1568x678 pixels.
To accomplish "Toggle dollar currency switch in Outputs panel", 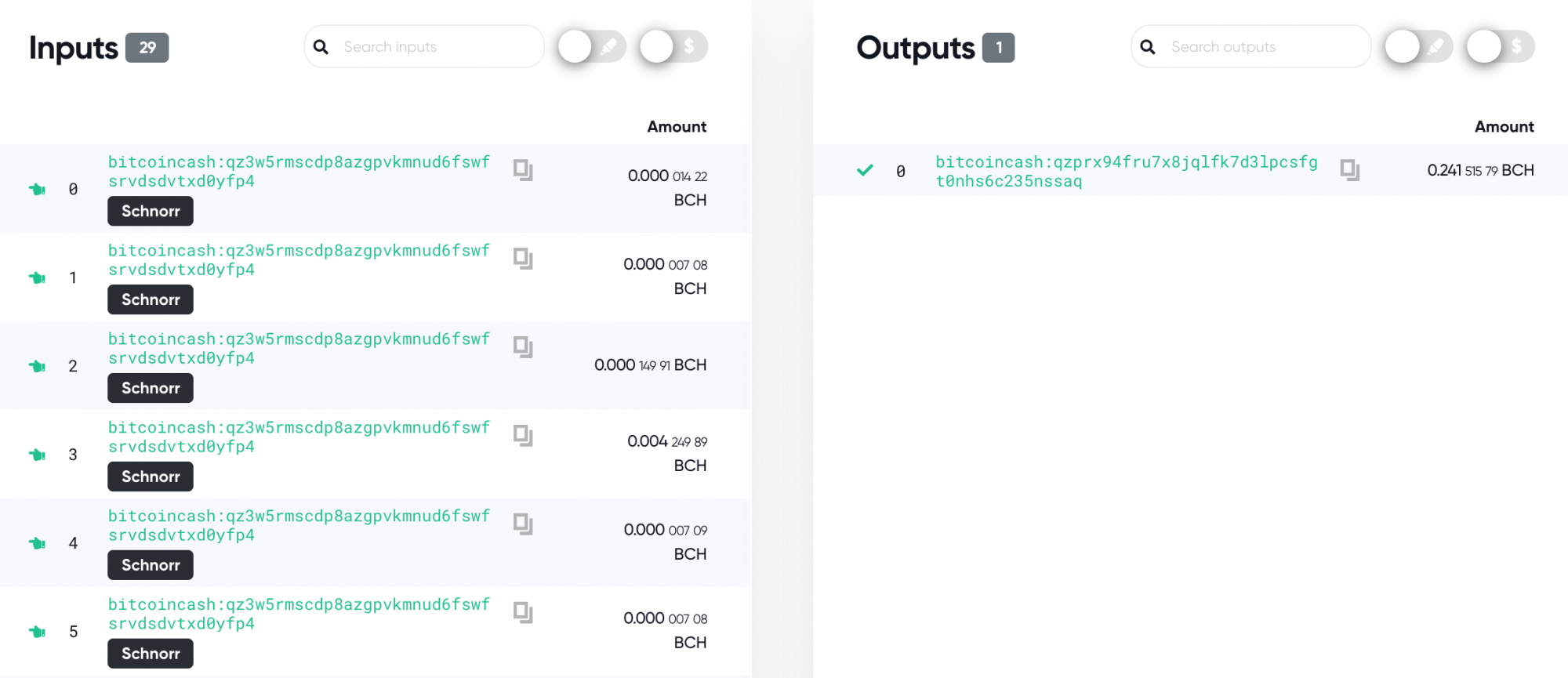I will tap(1501, 47).
